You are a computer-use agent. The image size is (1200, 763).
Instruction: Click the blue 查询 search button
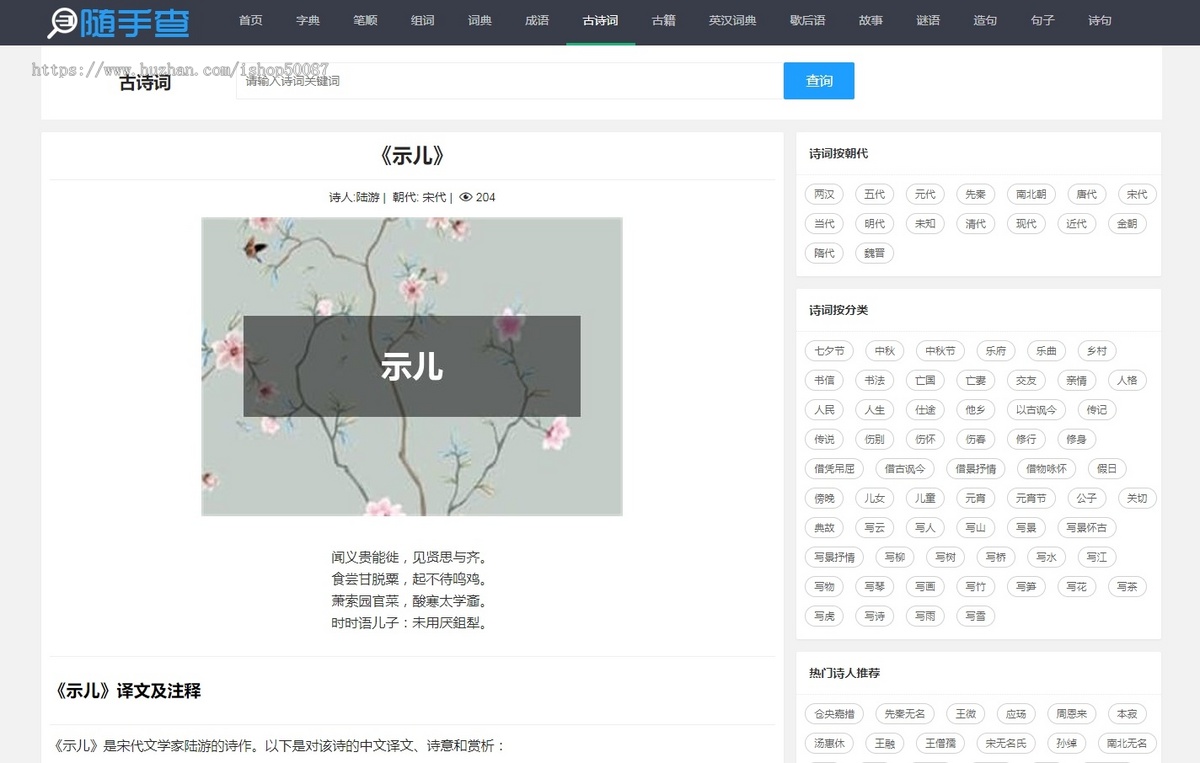(x=819, y=81)
